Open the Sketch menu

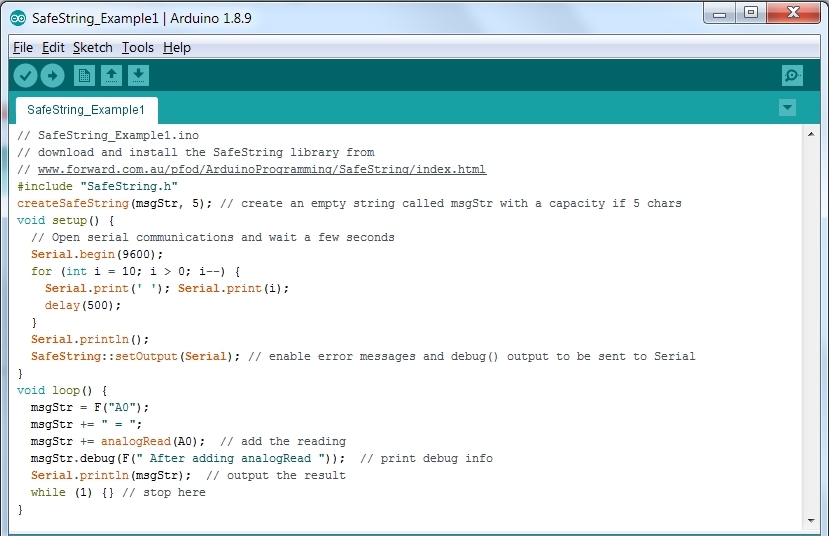click(x=93, y=48)
